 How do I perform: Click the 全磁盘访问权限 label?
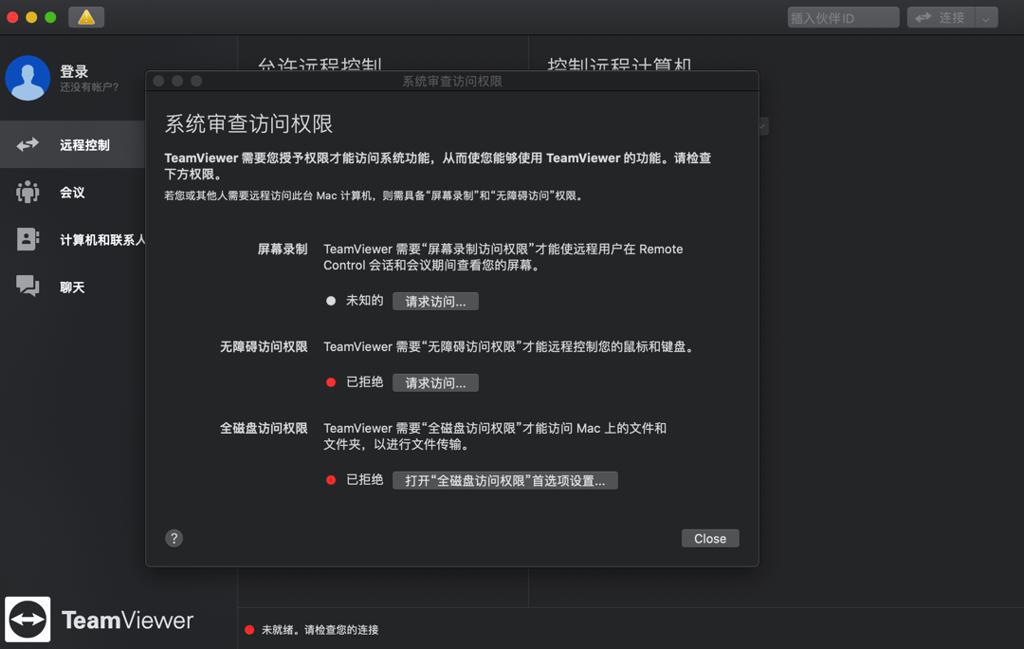pyautogui.click(x=263, y=428)
